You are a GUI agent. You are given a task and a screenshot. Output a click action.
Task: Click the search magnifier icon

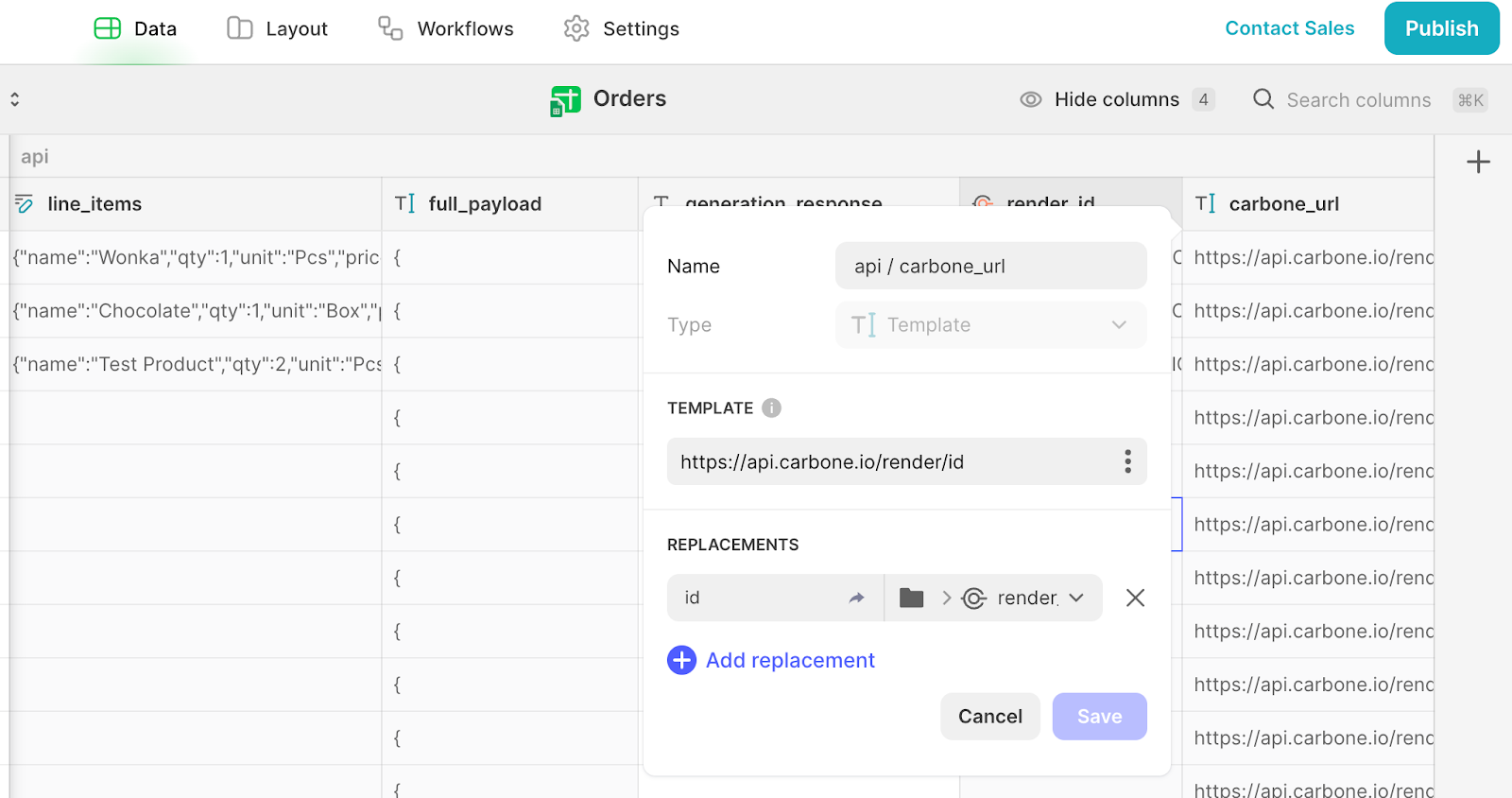pyautogui.click(x=1263, y=99)
